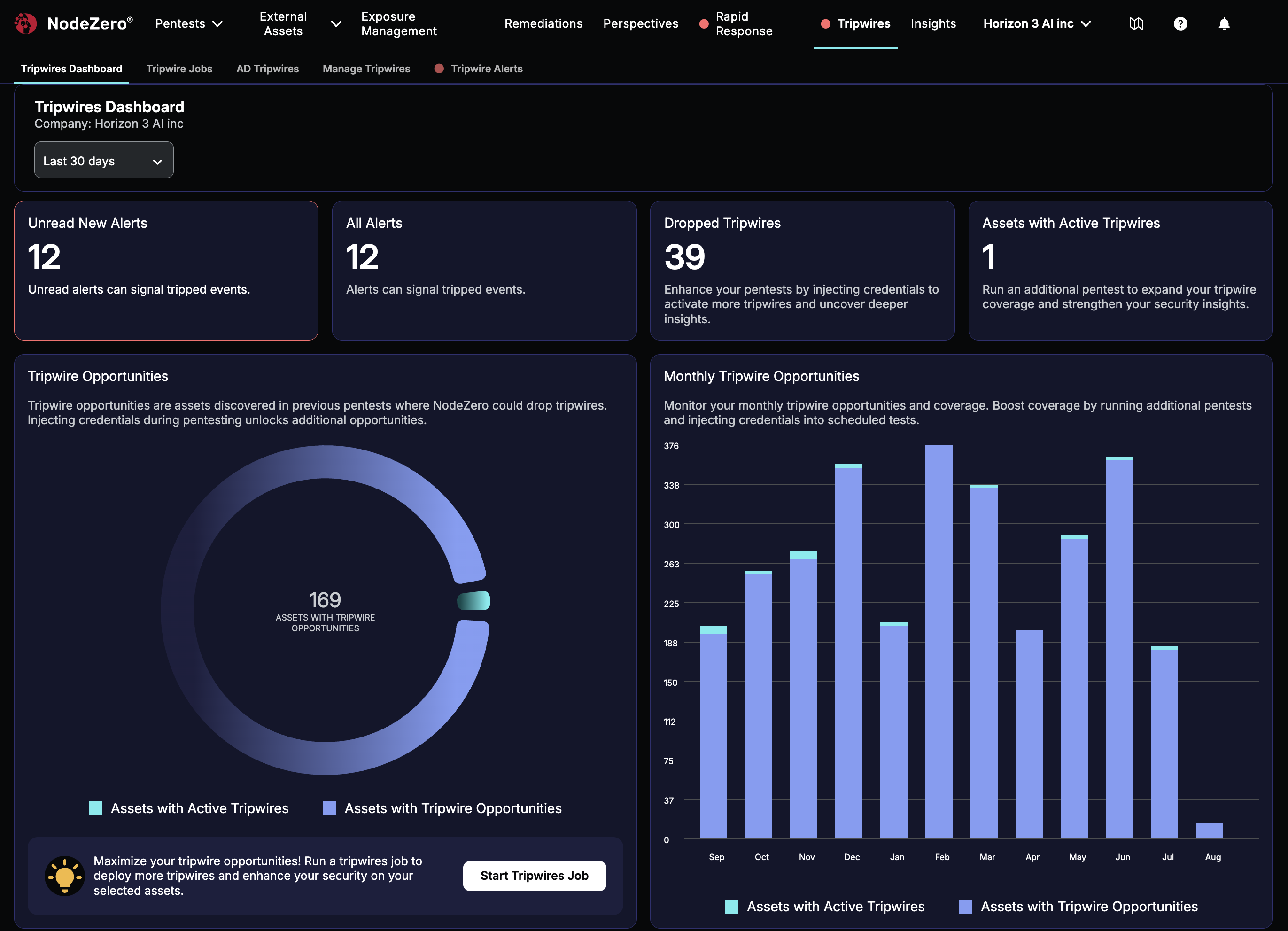
Task: Select the Jan bar in monthly chart
Action: pyautogui.click(x=894, y=731)
